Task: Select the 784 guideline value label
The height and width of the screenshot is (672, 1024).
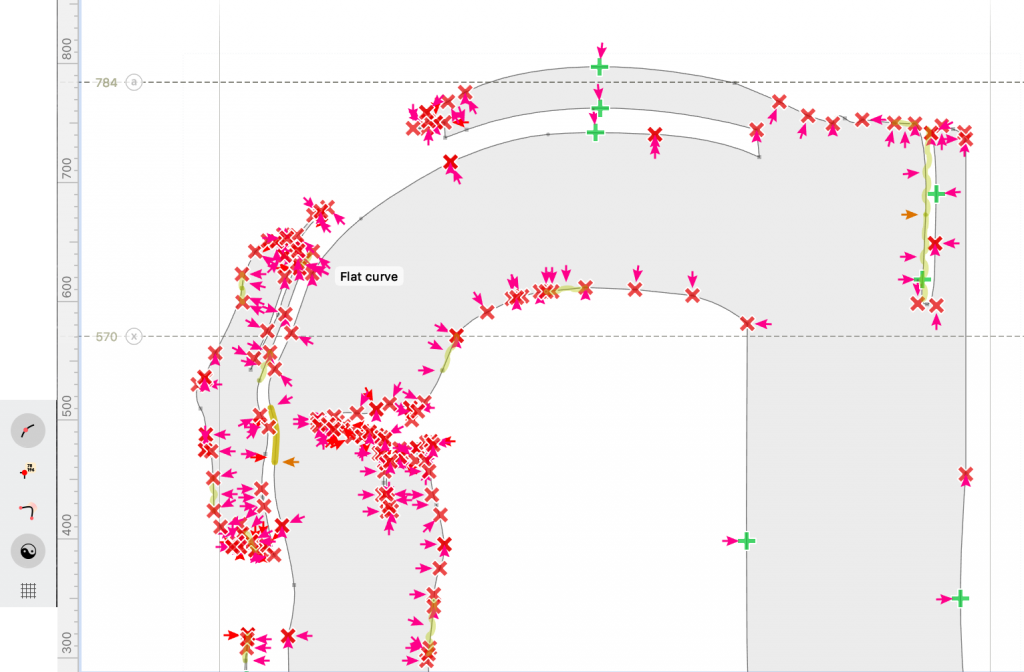Action: (x=106, y=82)
